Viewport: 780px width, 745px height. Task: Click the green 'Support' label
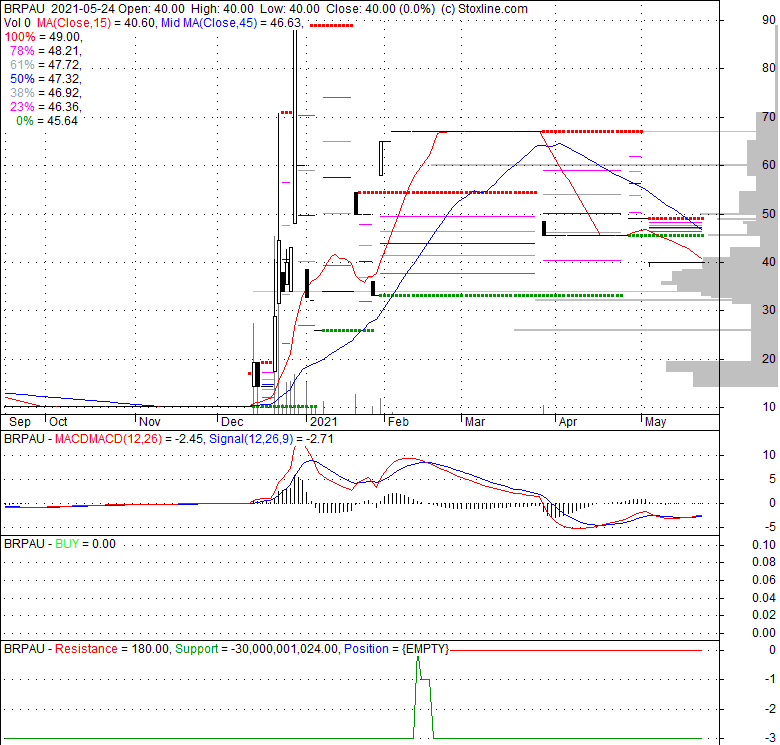(x=196, y=649)
